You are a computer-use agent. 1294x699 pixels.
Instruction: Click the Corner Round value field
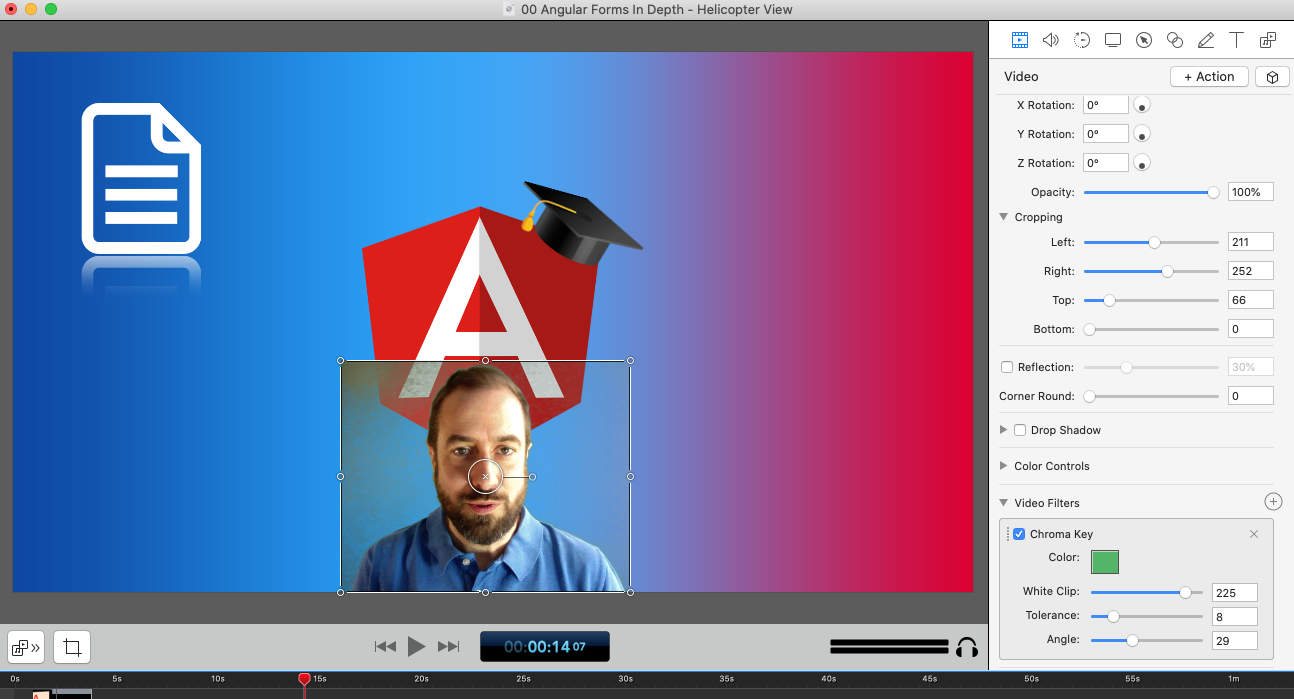coord(1251,396)
